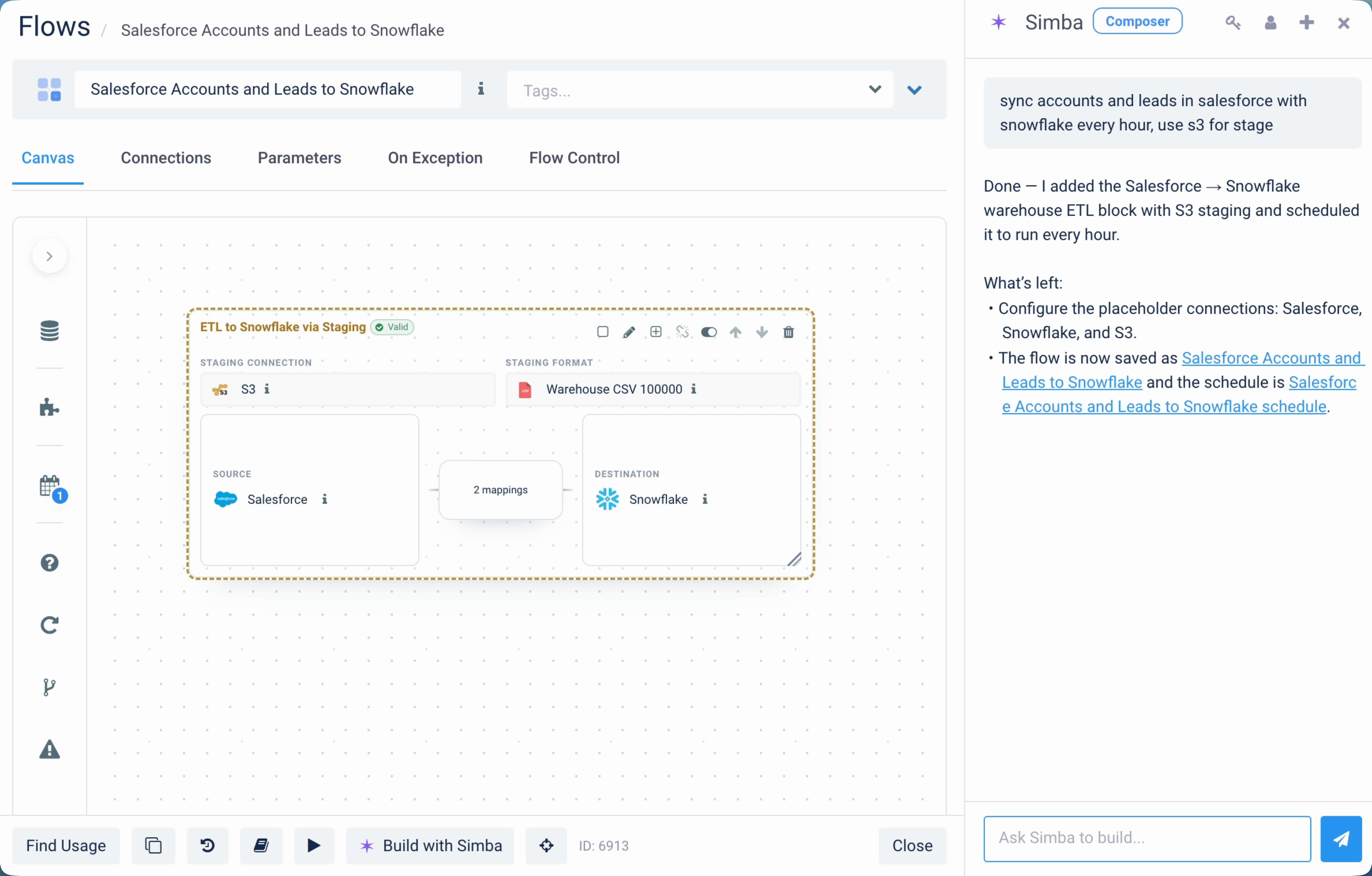Image resolution: width=1372 pixels, height=876 pixels.
Task: Click the key icon in Simba header
Action: point(1233,22)
